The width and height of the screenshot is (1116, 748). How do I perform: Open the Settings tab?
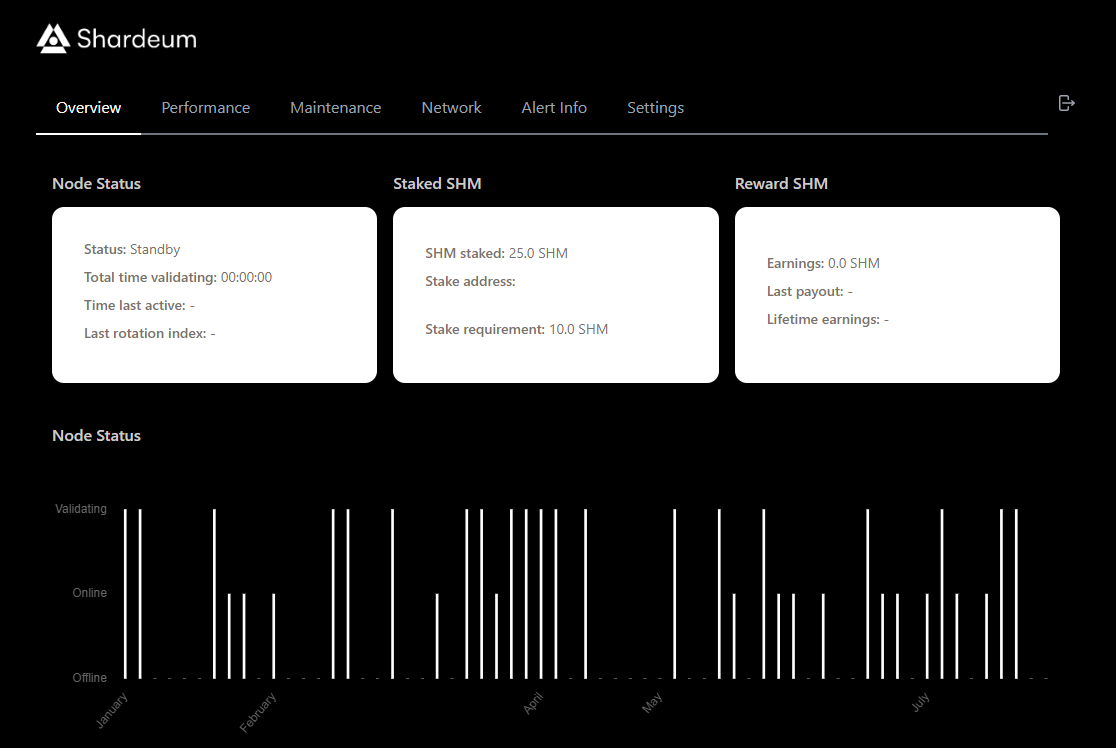pos(656,107)
